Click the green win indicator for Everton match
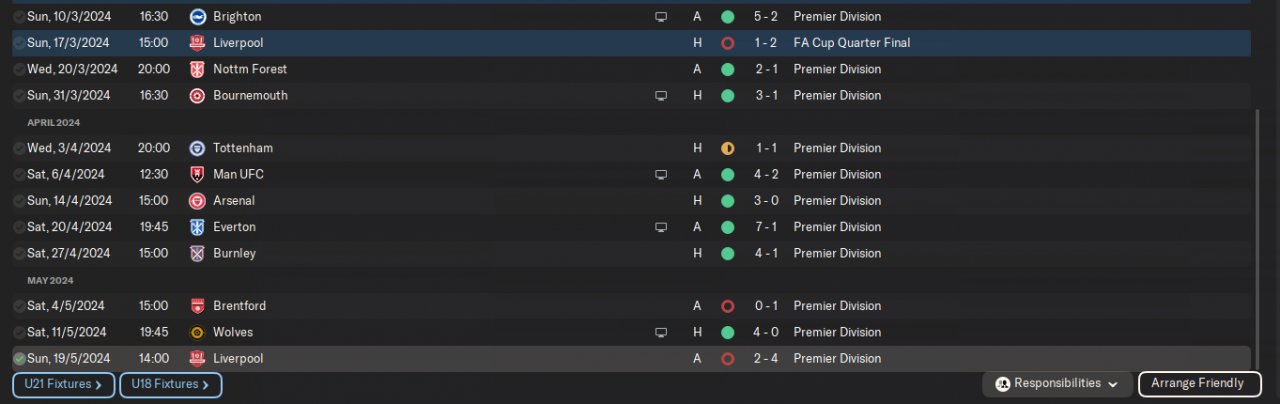Image resolution: width=1280 pixels, height=404 pixels. point(727,227)
